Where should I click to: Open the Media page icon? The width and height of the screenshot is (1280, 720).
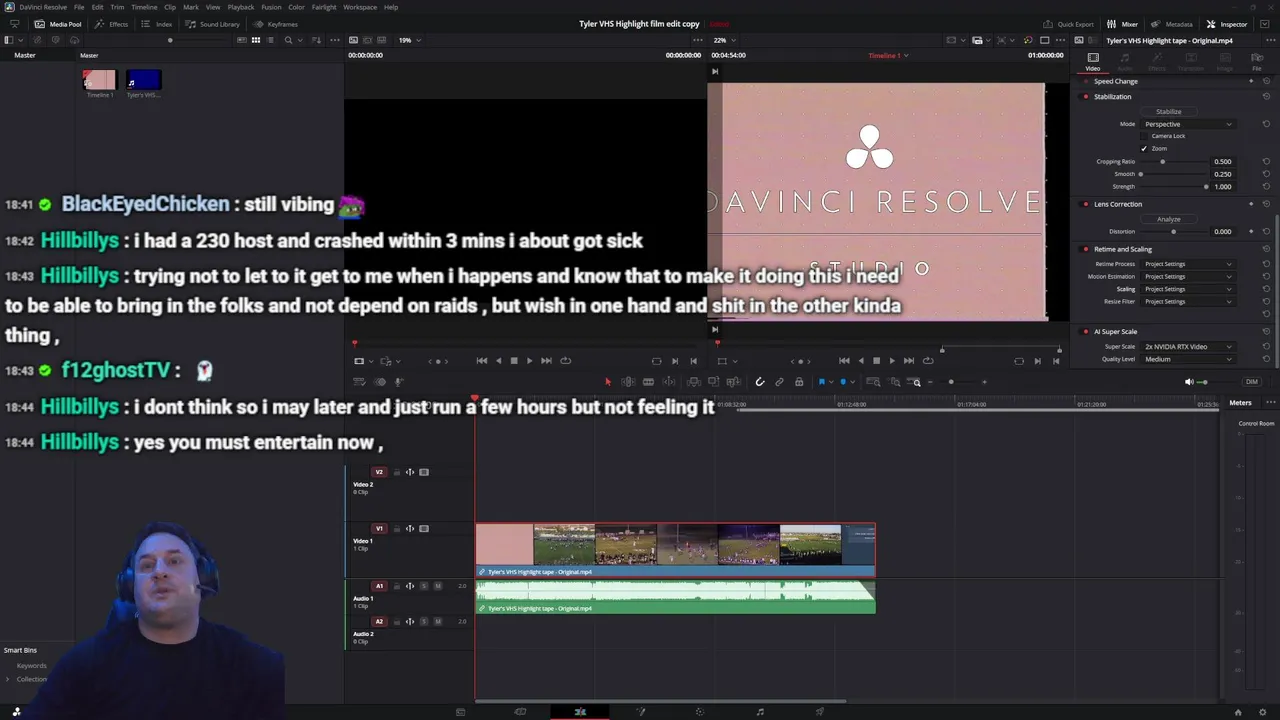tap(460, 712)
